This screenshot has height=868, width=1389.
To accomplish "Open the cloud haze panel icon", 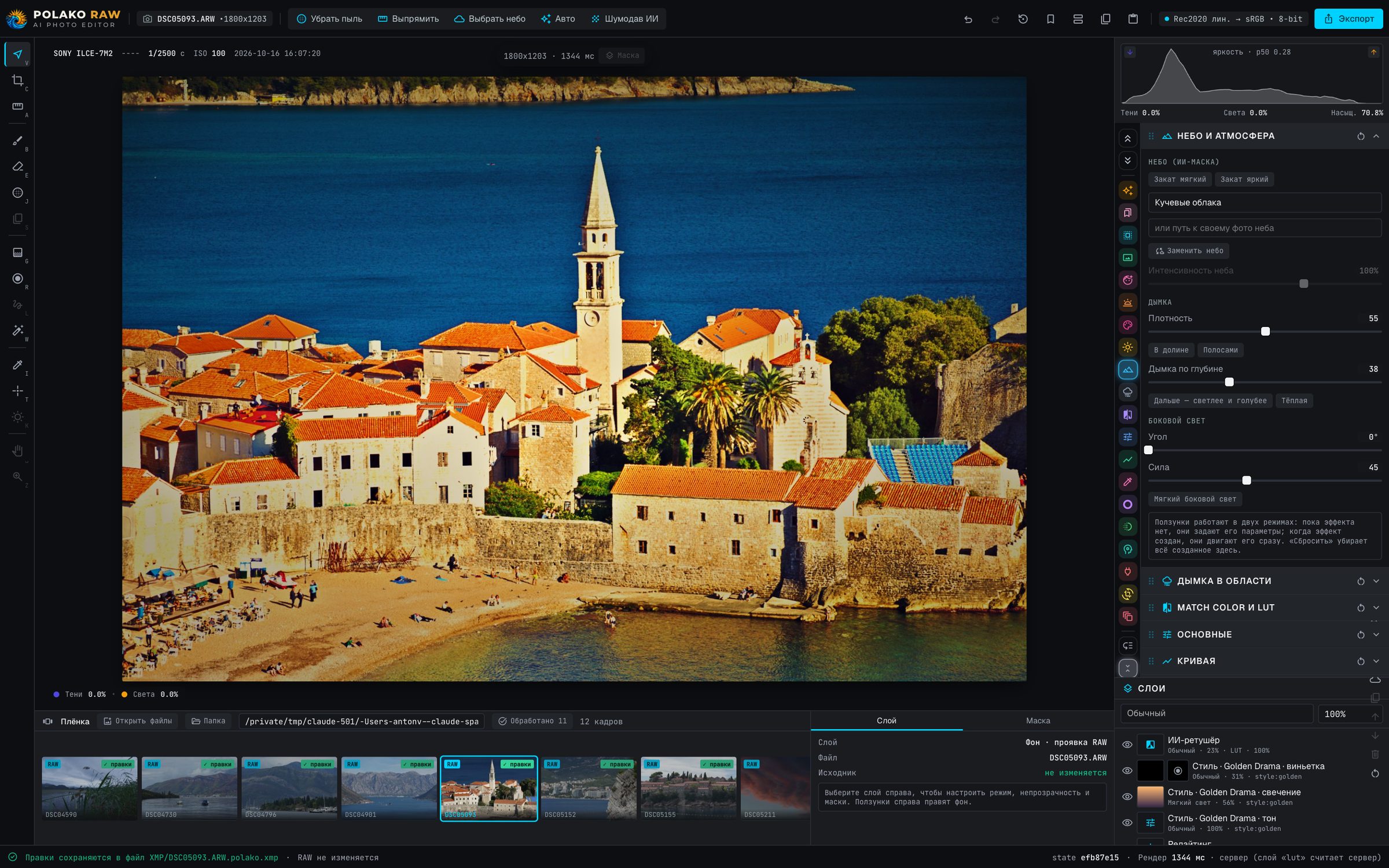I will pyautogui.click(x=1127, y=392).
